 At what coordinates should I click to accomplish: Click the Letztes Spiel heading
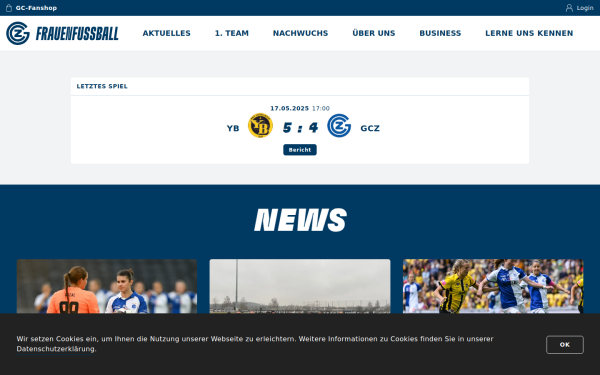(x=102, y=86)
